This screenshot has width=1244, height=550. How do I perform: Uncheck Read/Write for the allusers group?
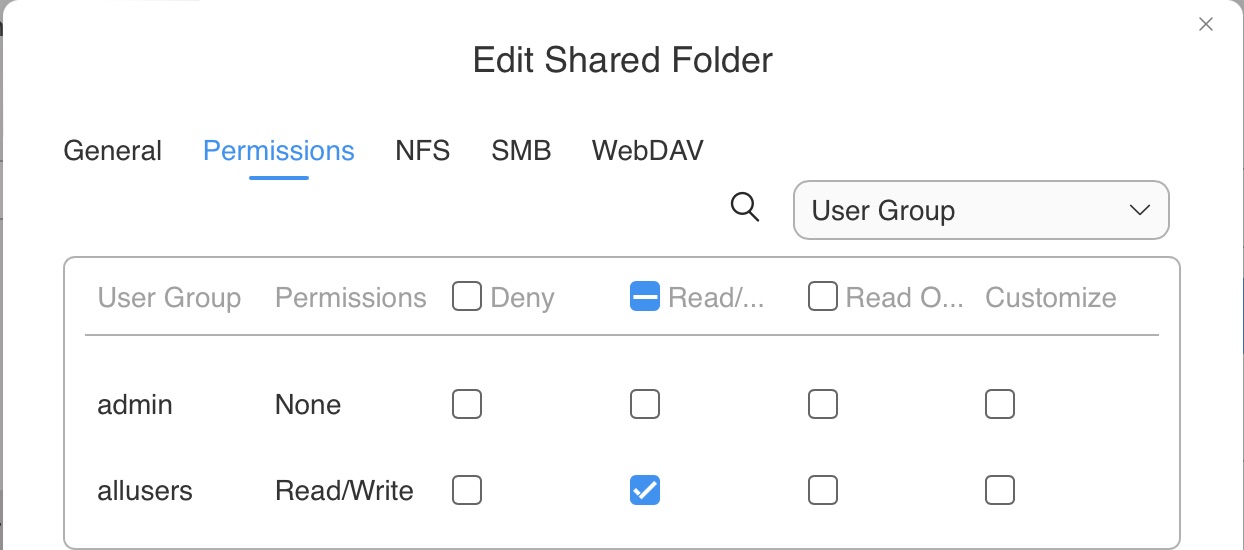645,490
